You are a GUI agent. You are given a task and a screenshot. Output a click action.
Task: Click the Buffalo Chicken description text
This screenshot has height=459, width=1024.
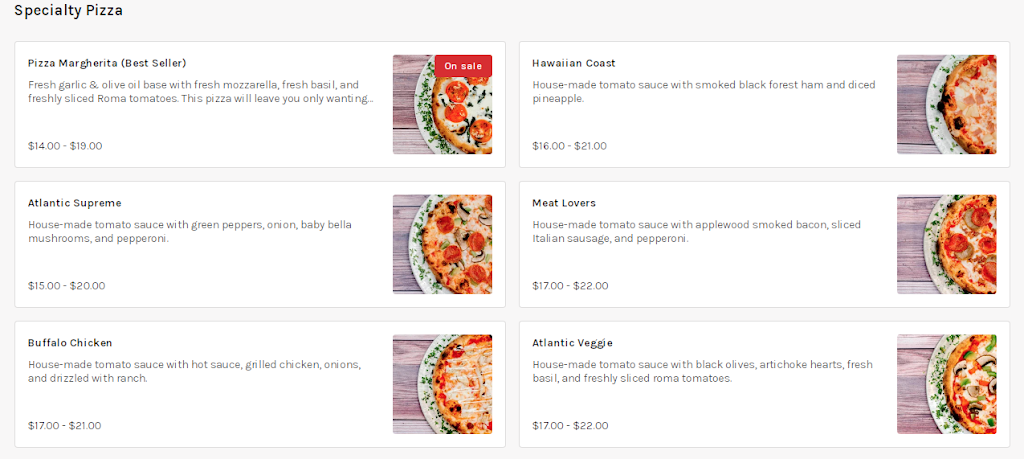194,372
